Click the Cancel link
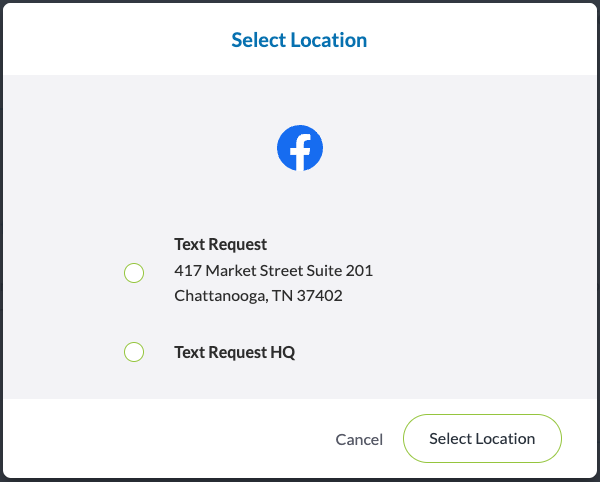The height and width of the screenshot is (482, 600). pos(359,439)
